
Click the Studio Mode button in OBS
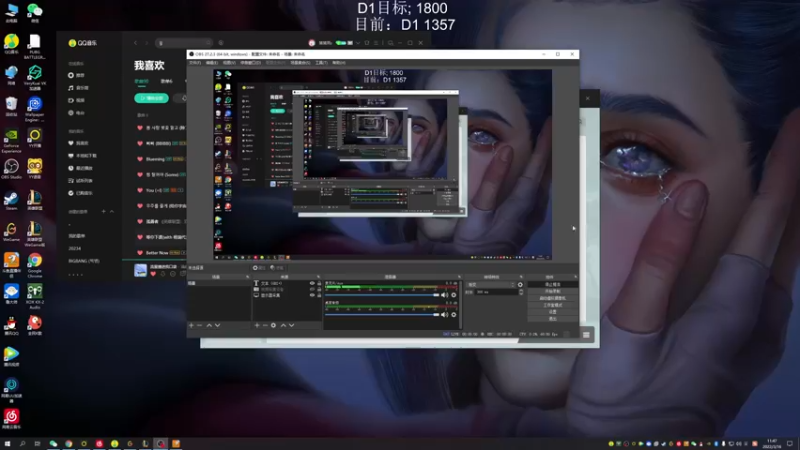click(553, 305)
